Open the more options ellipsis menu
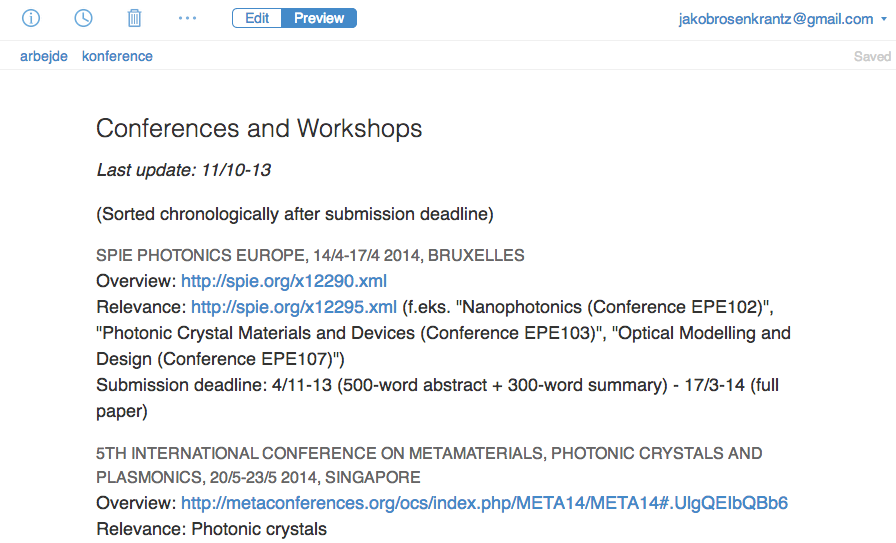This screenshot has height=543, width=896. click(187, 18)
